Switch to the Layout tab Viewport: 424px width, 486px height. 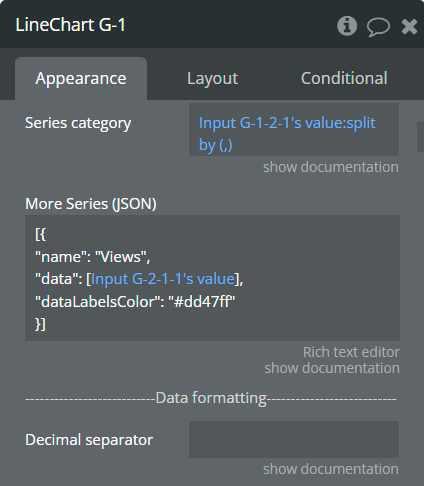(x=212, y=78)
